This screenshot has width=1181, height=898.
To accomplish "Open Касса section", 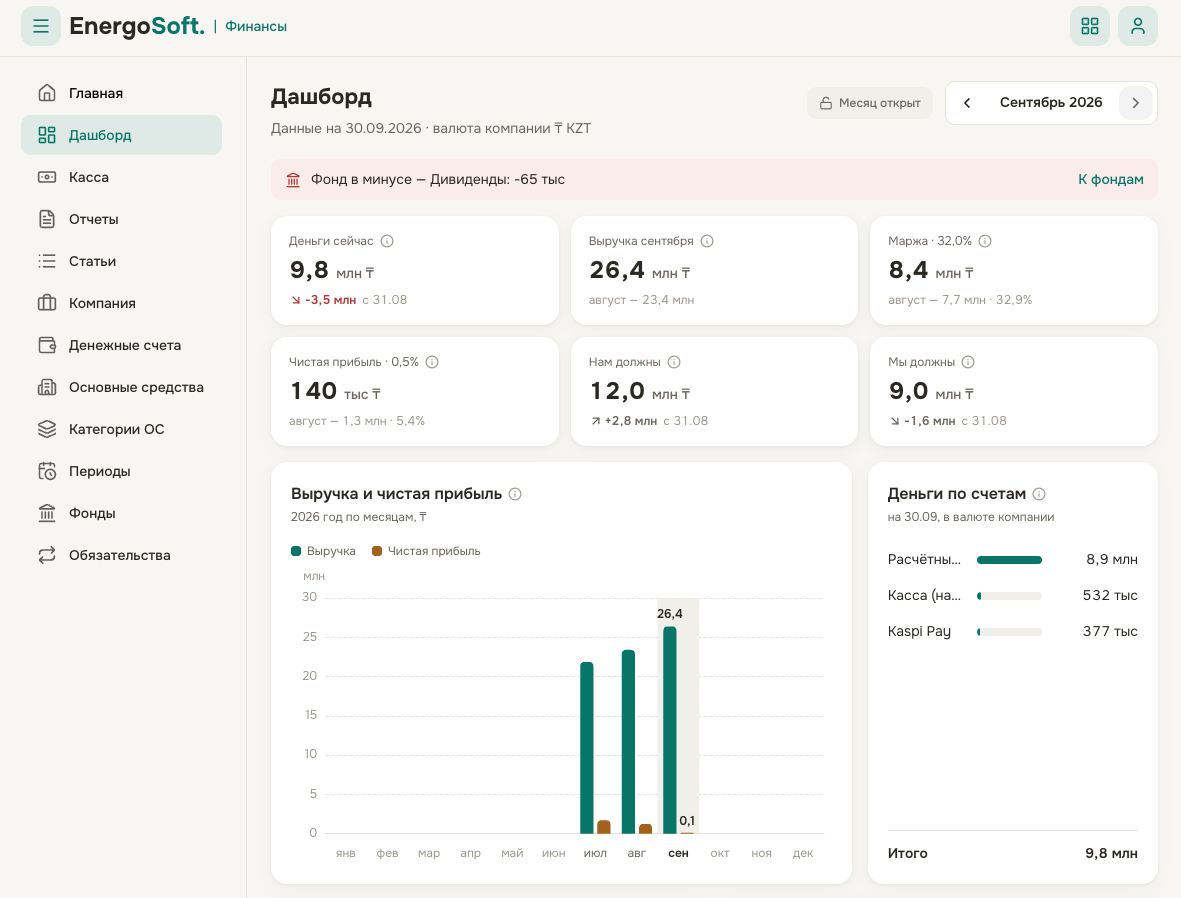I will (x=121, y=177).
